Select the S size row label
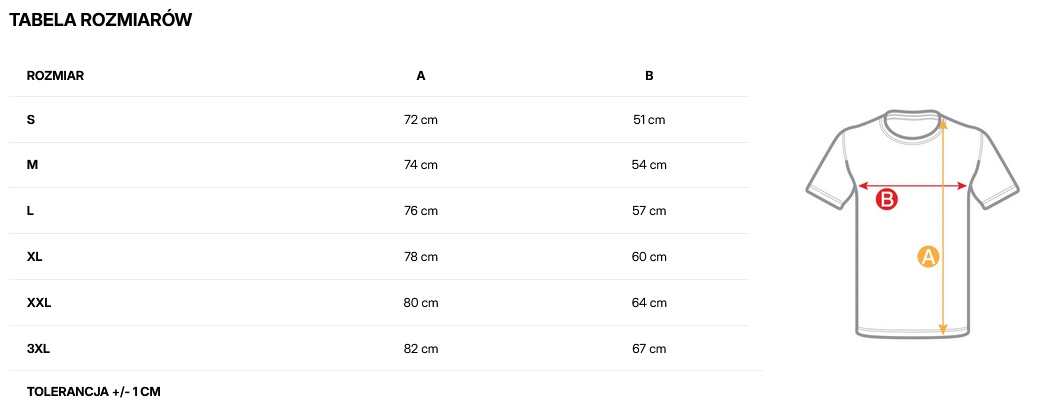Image resolution: width=1060 pixels, height=413 pixels. coord(31,120)
